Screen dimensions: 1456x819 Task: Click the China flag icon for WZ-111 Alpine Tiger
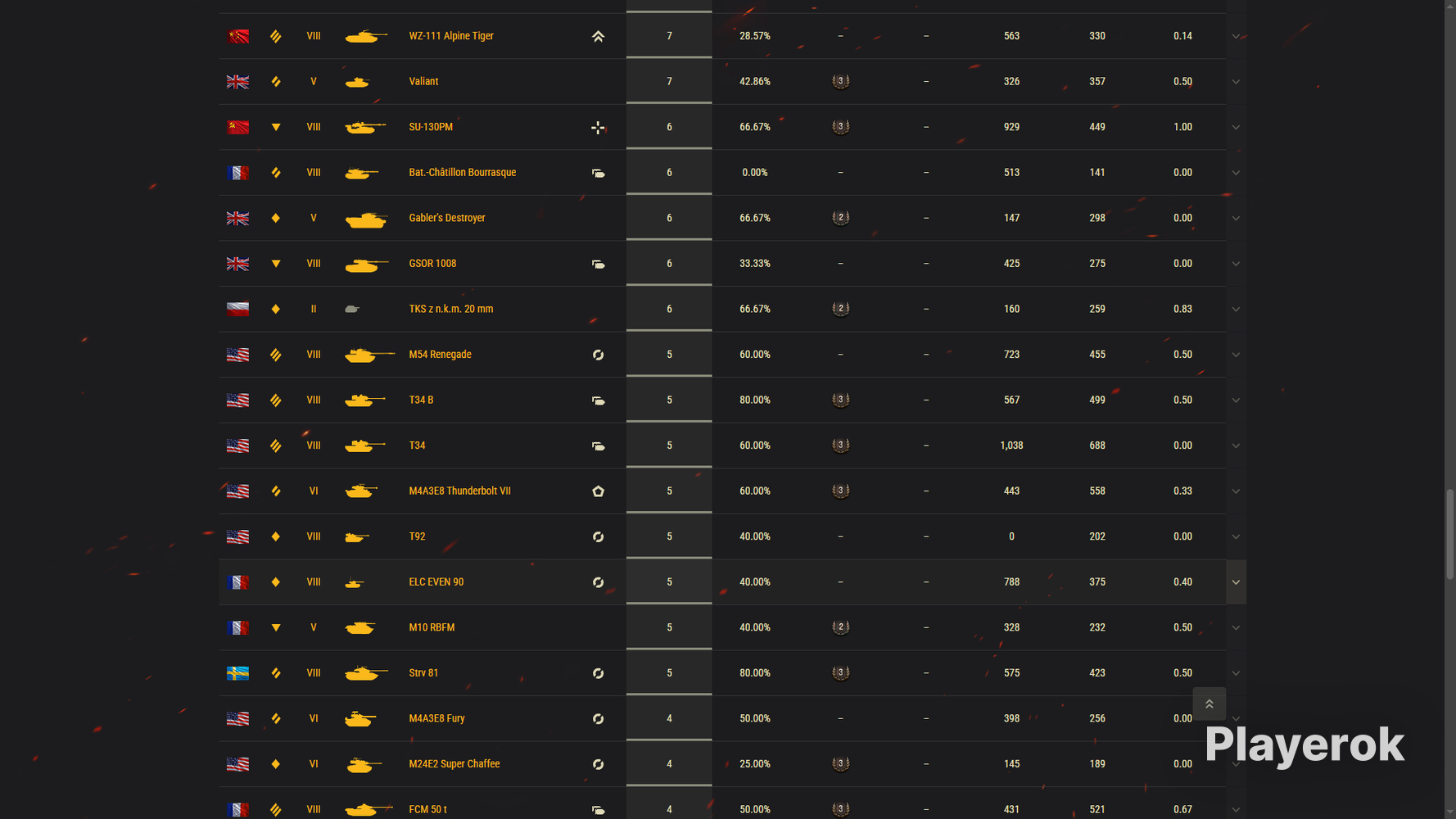click(238, 36)
